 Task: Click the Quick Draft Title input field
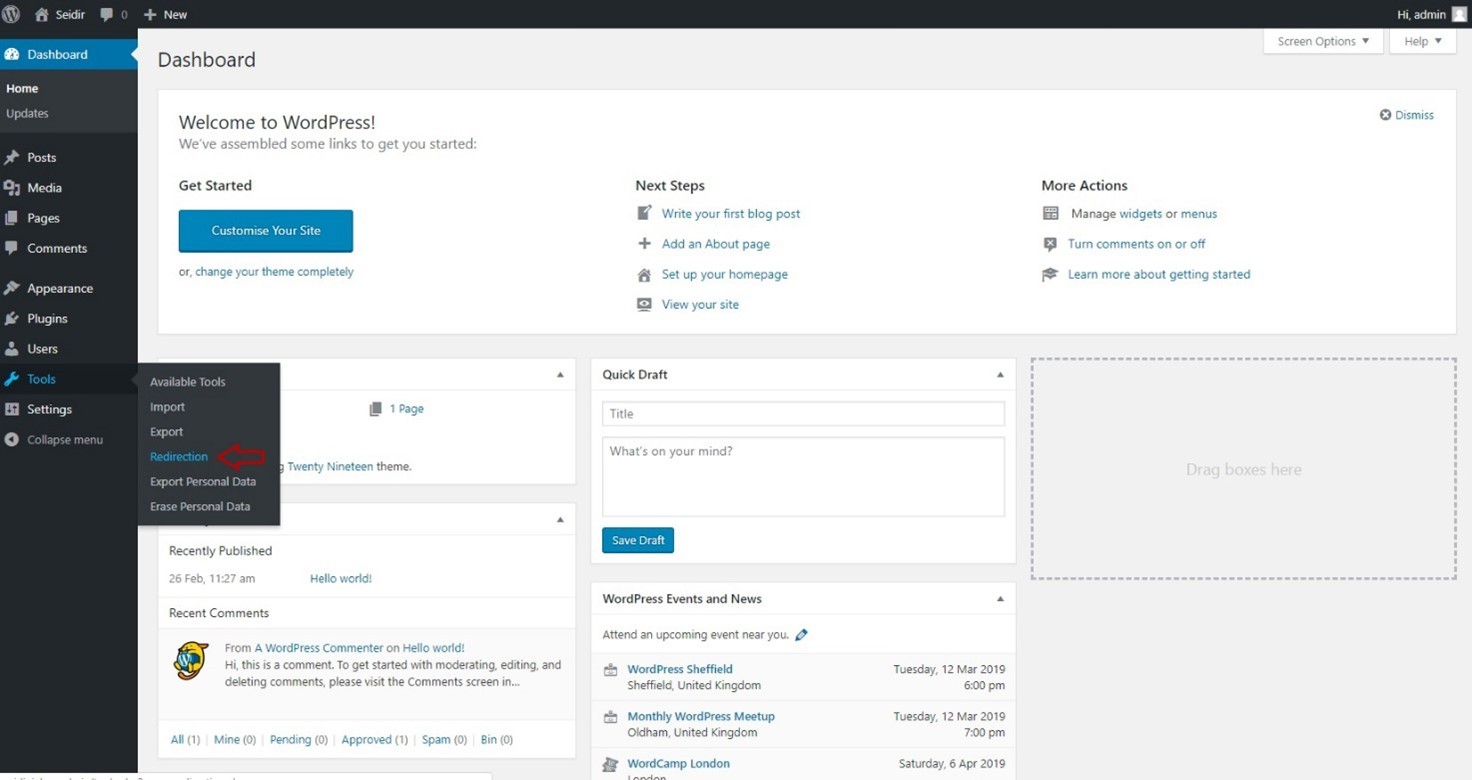(803, 414)
